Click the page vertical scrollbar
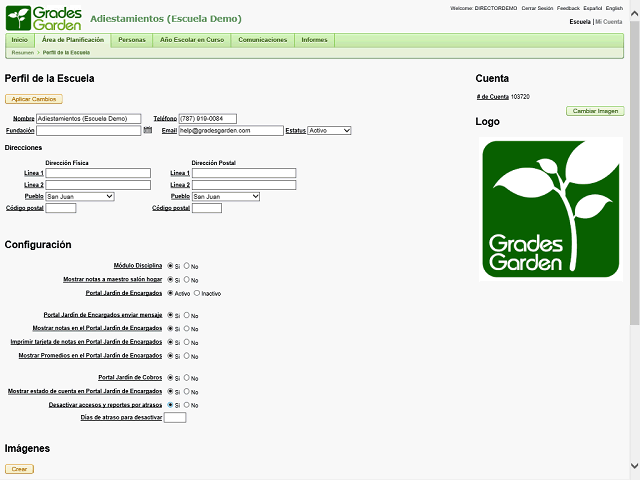Viewport: 640px width, 480px height. click(x=634, y=200)
